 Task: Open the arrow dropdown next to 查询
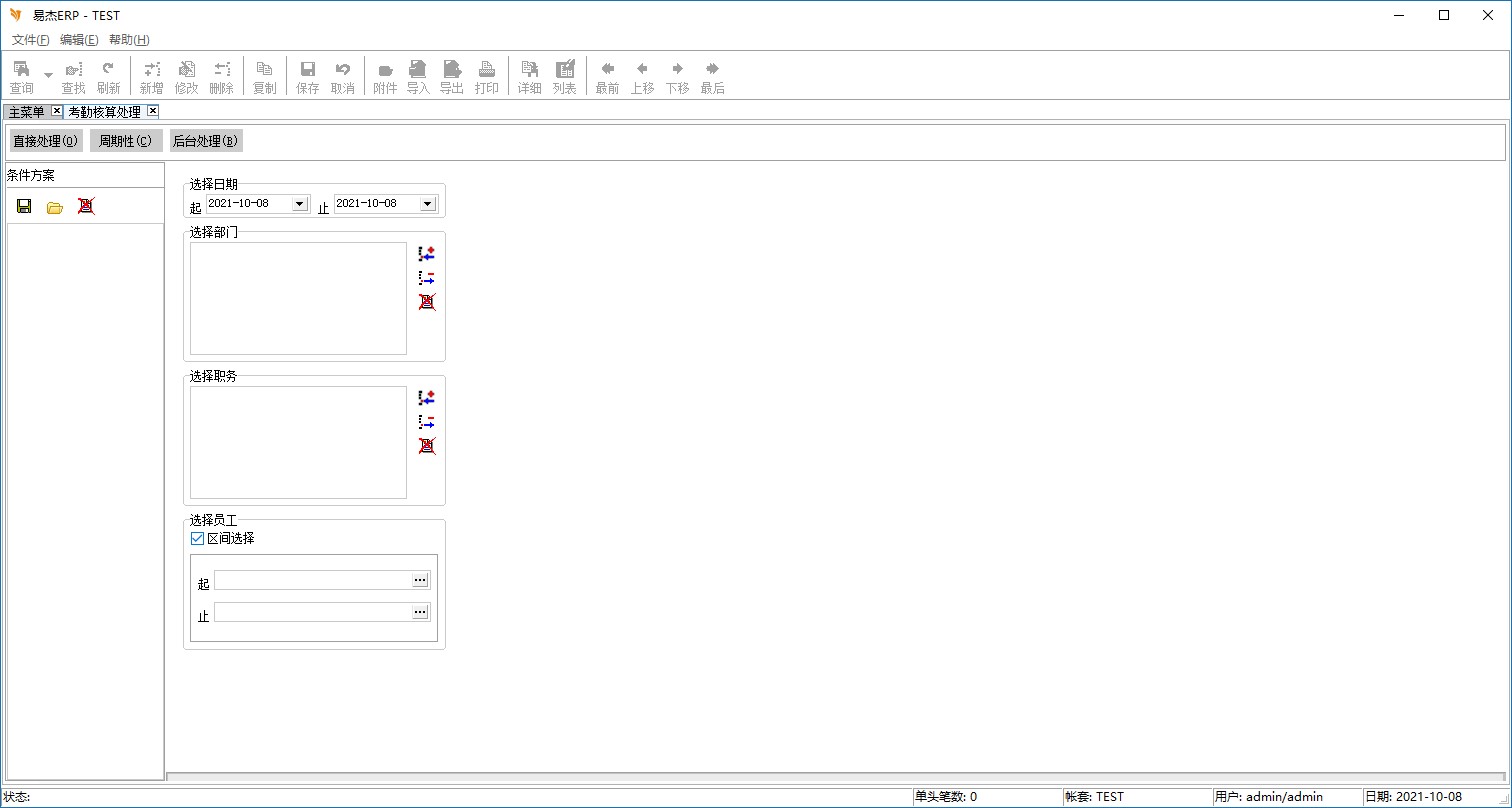[x=48, y=76]
